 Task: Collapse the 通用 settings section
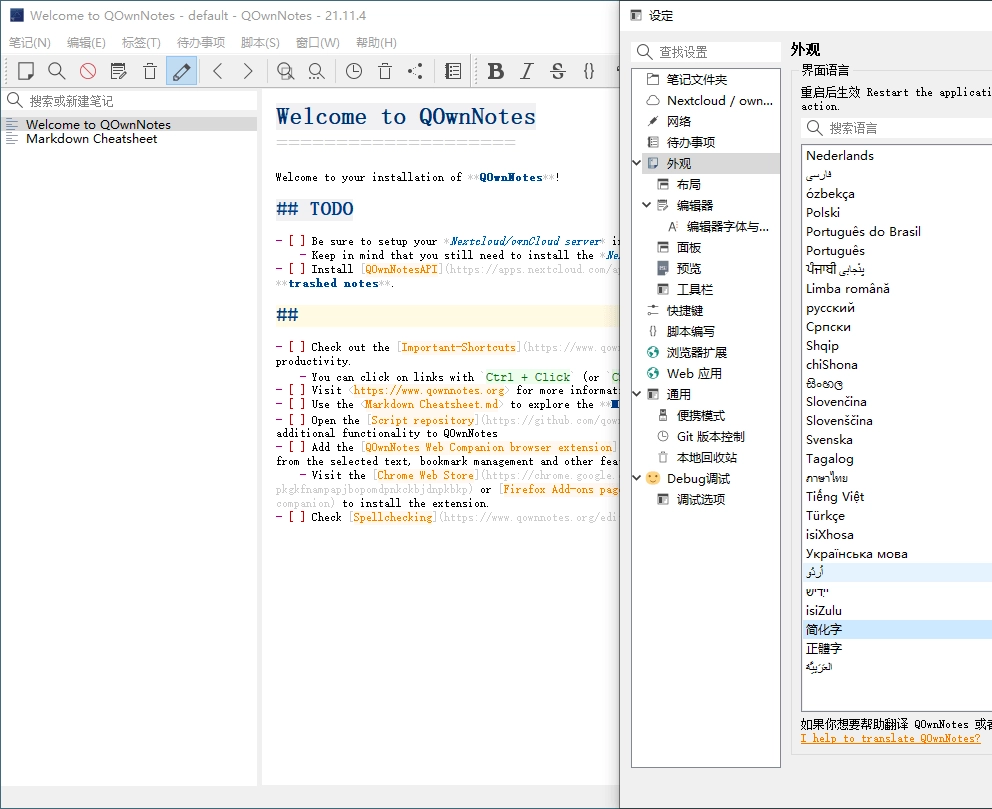pos(637,393)
